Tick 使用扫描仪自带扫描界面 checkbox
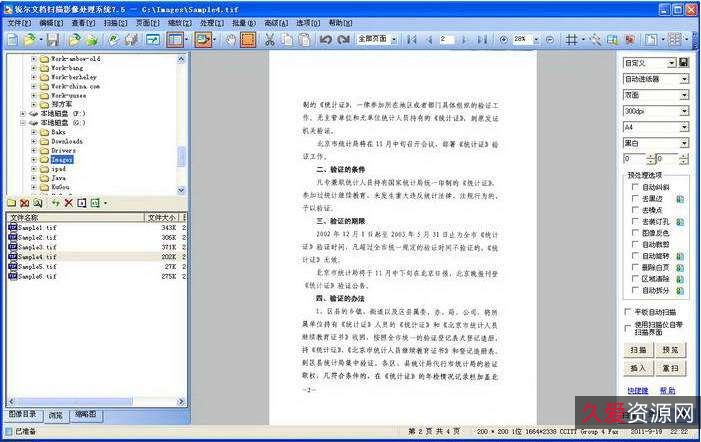The width and height of the screenshot is (701, 442). [628, 328]
